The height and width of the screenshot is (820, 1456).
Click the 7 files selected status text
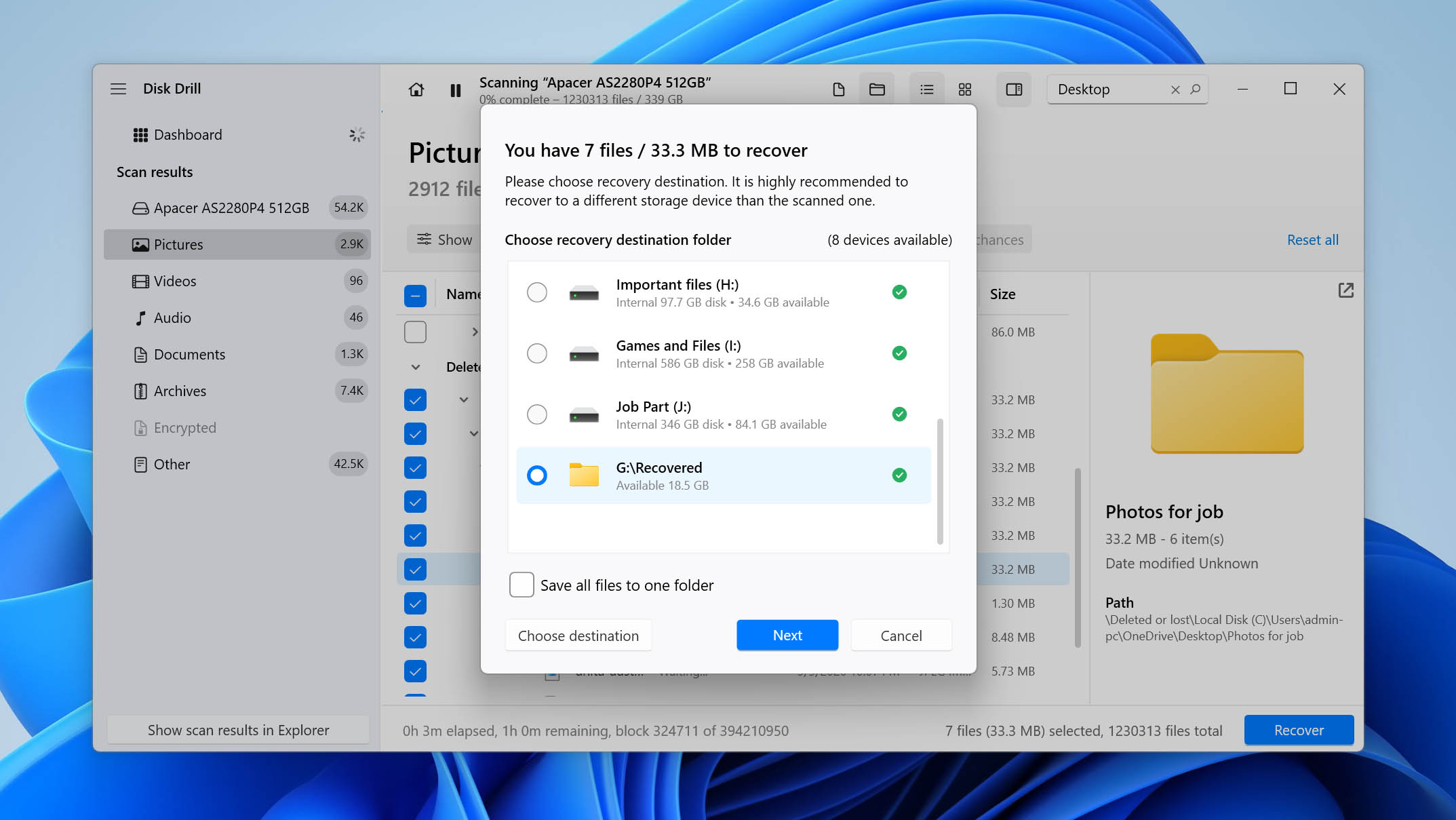tap(1084, 730)
